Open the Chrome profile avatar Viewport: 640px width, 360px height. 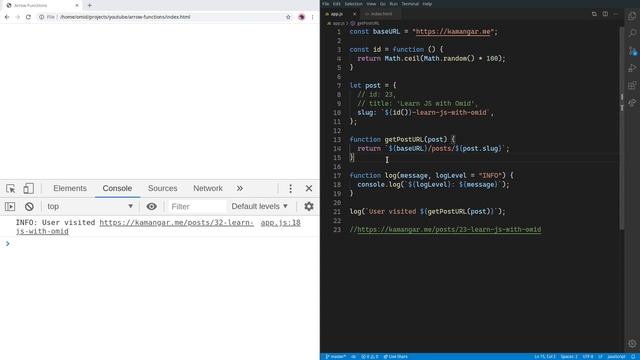click(x=302, y=17)
